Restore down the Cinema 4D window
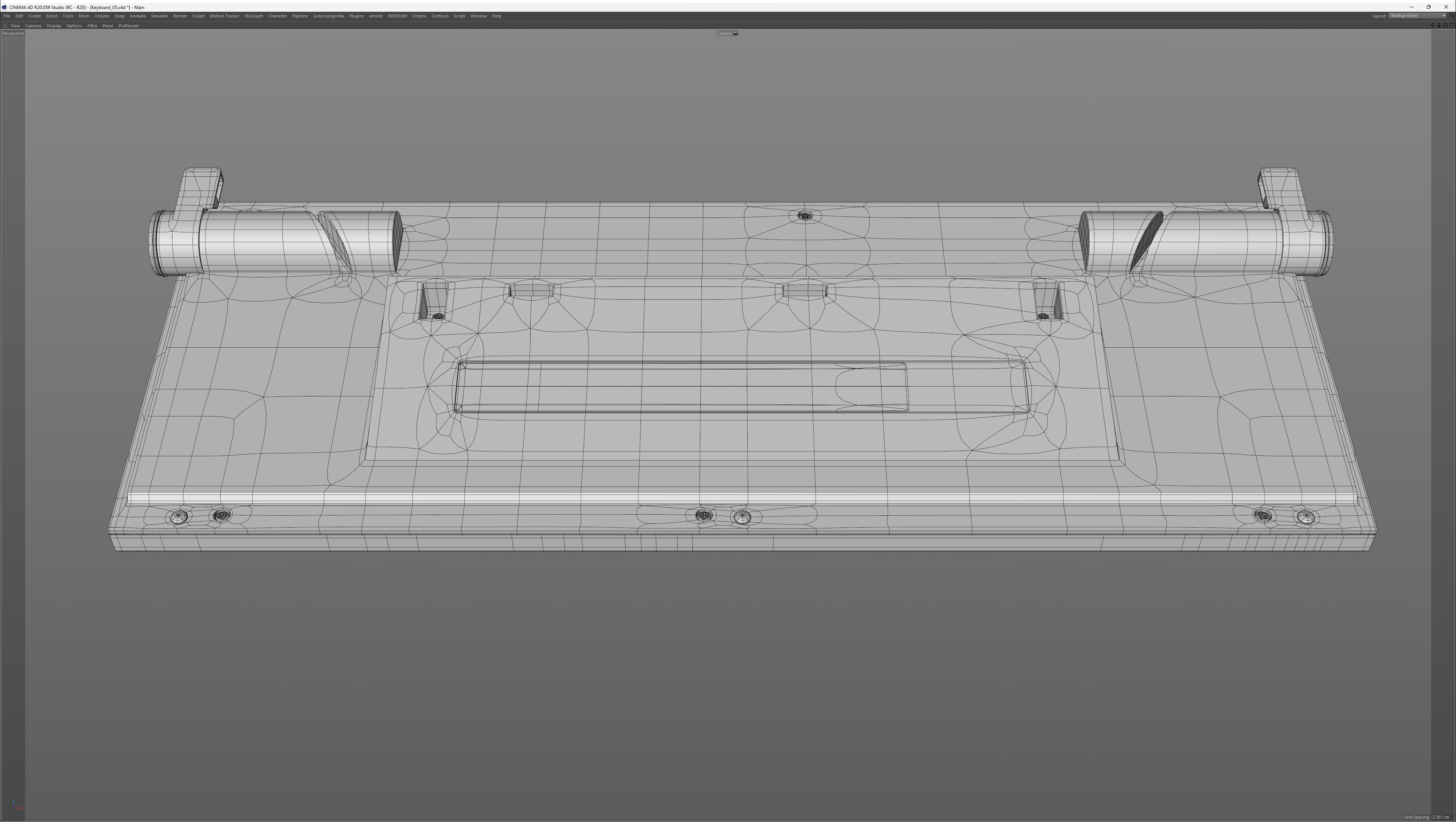This screenshot has width=1456, height=822. tap(1428, 7)
